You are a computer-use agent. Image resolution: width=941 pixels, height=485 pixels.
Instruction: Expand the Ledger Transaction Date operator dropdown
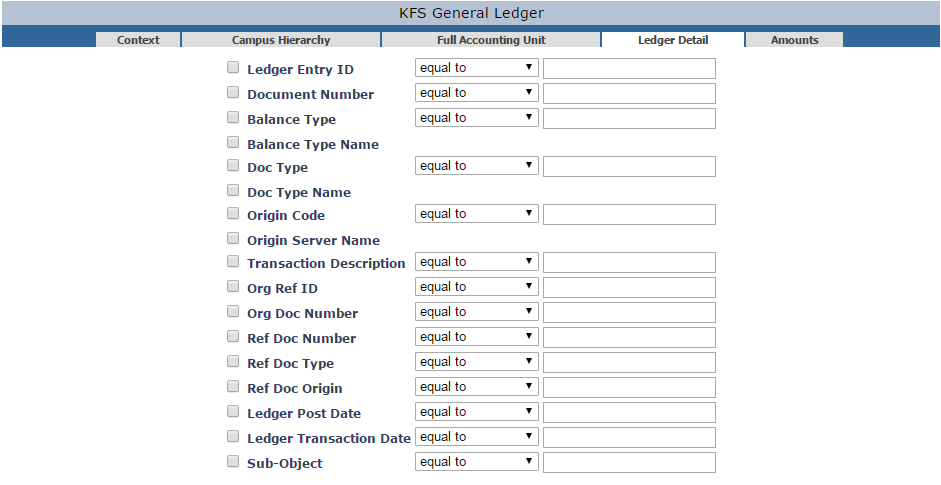point(477,438)
